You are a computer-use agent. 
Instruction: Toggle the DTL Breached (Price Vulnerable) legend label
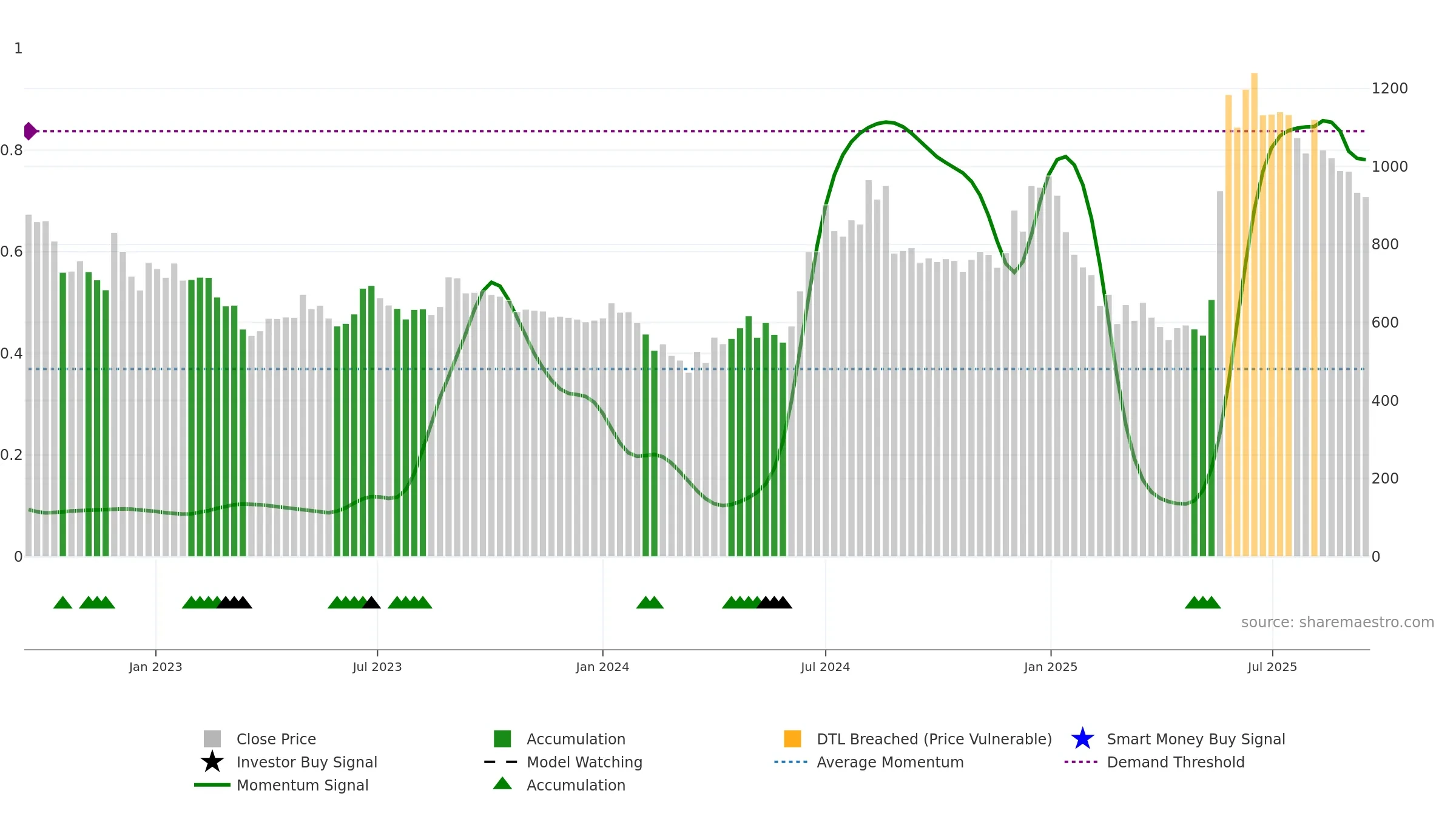pos(934,739)
